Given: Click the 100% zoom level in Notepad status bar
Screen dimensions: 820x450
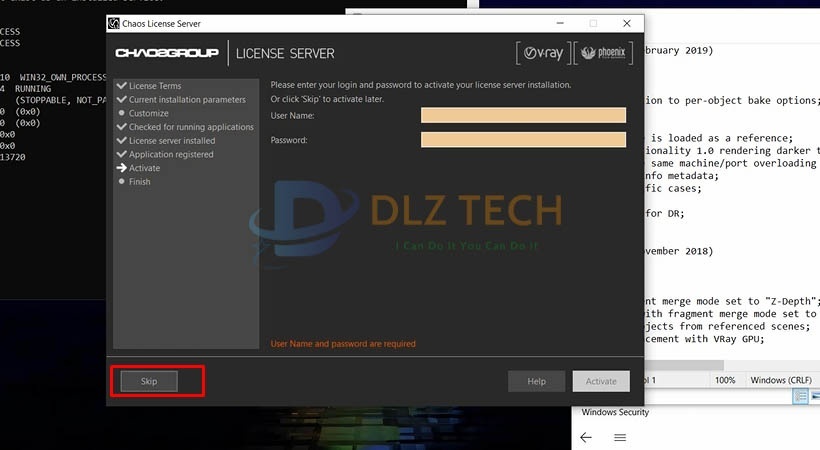Looking at the screenshot, I should click(x=725, y=380).
